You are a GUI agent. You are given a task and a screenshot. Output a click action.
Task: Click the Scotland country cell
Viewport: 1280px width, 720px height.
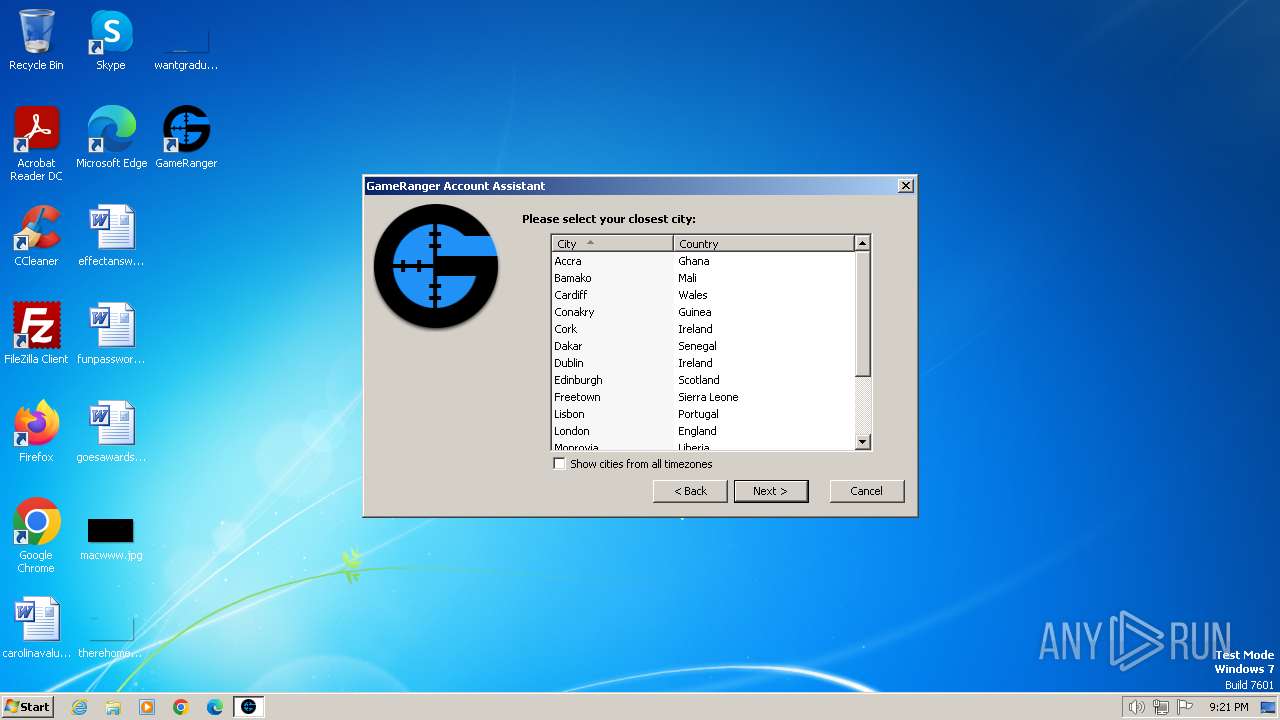[698, 380]
